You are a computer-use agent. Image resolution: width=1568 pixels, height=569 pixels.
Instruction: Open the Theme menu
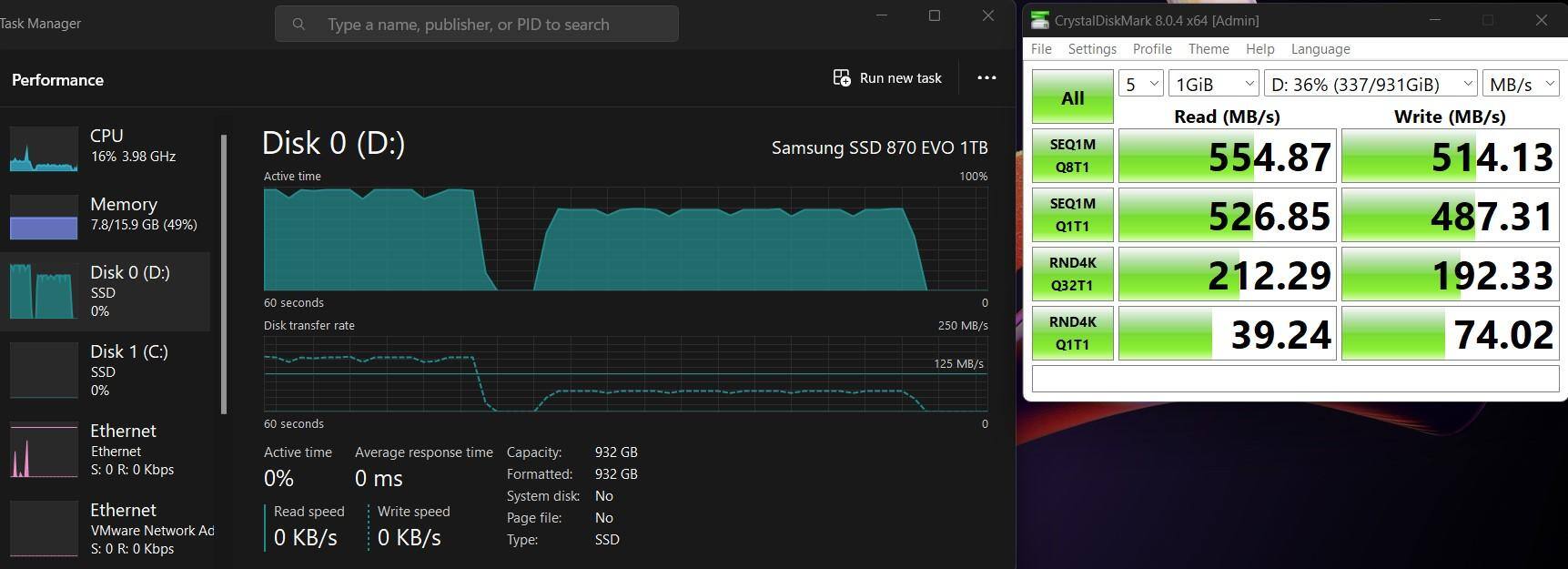pyautogui.click(x=1208, y=49)
